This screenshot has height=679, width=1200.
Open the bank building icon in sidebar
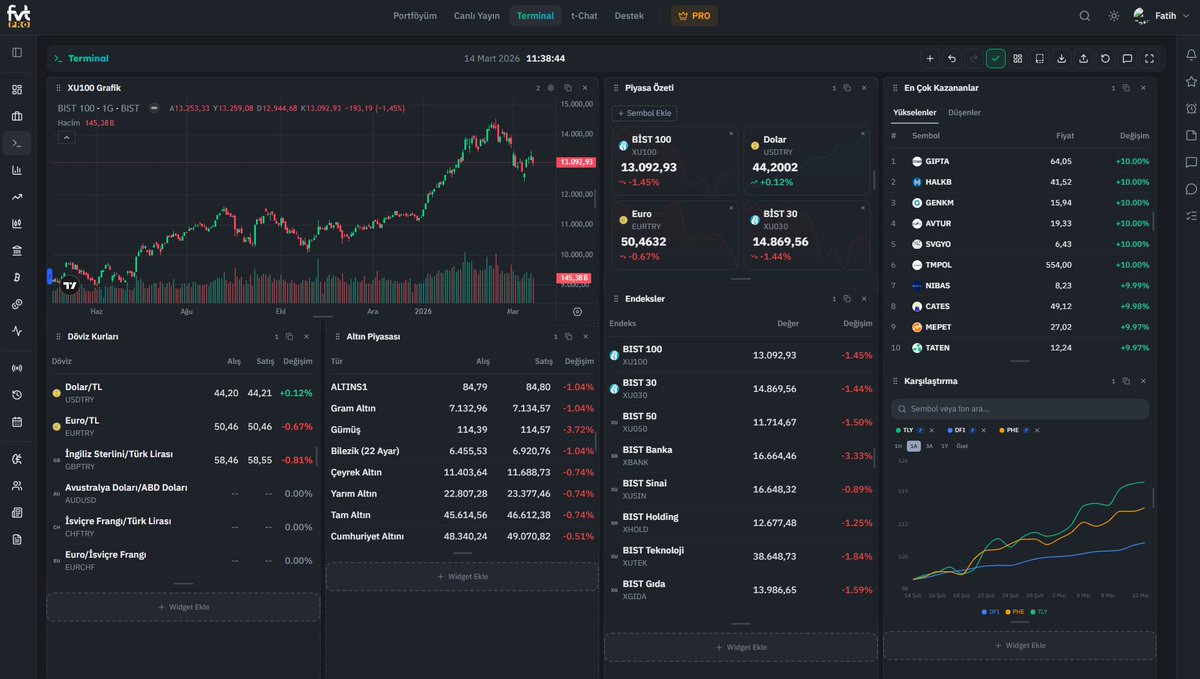pos(17,250)
